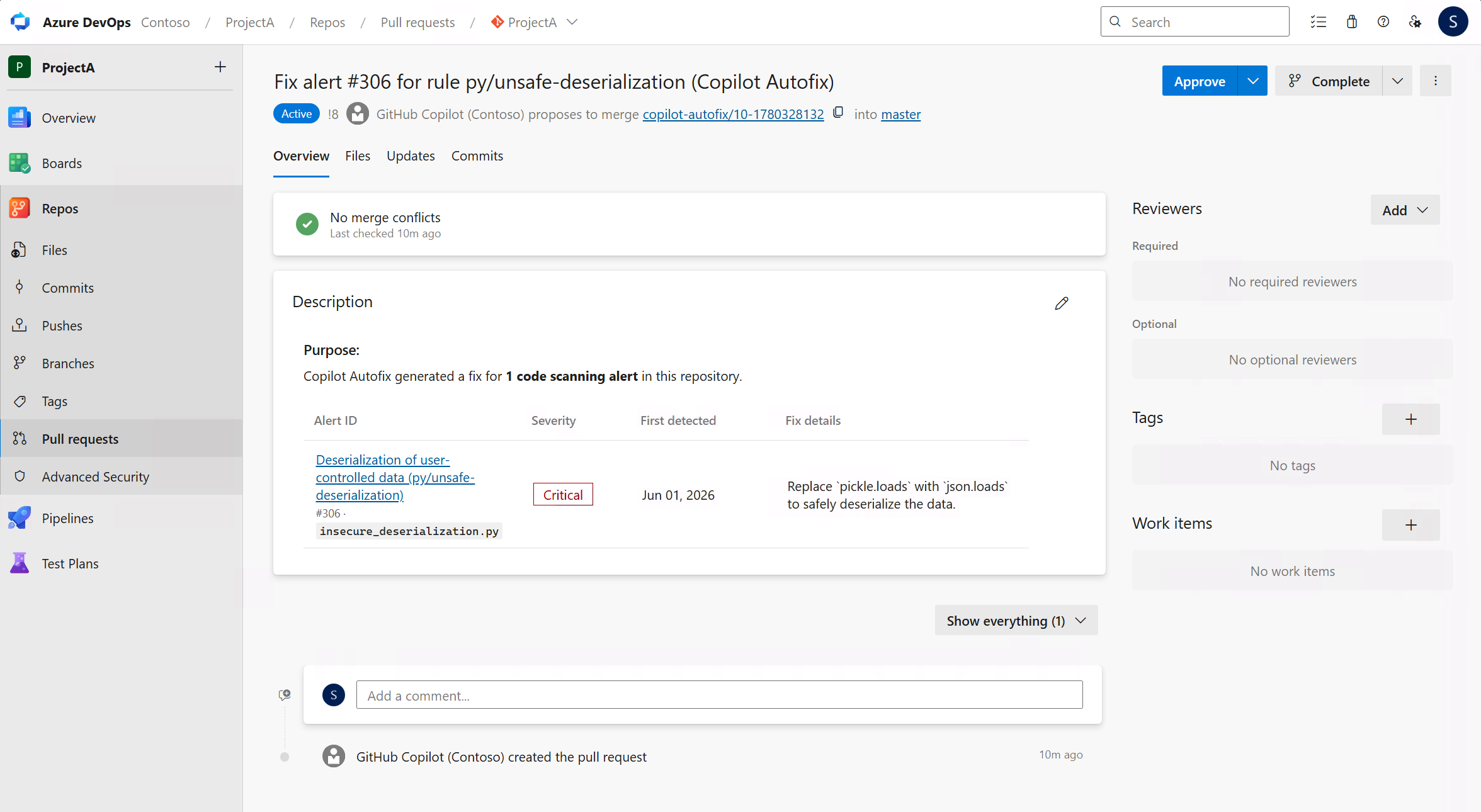Click the add comment reaction icon beside timeline
This screenshot has height=812, width=1481.
[285, 694]
